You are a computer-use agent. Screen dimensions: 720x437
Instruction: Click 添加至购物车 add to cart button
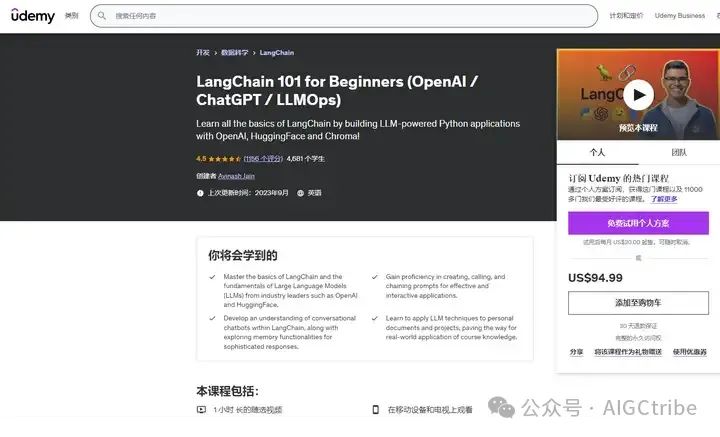click(638, 303)
